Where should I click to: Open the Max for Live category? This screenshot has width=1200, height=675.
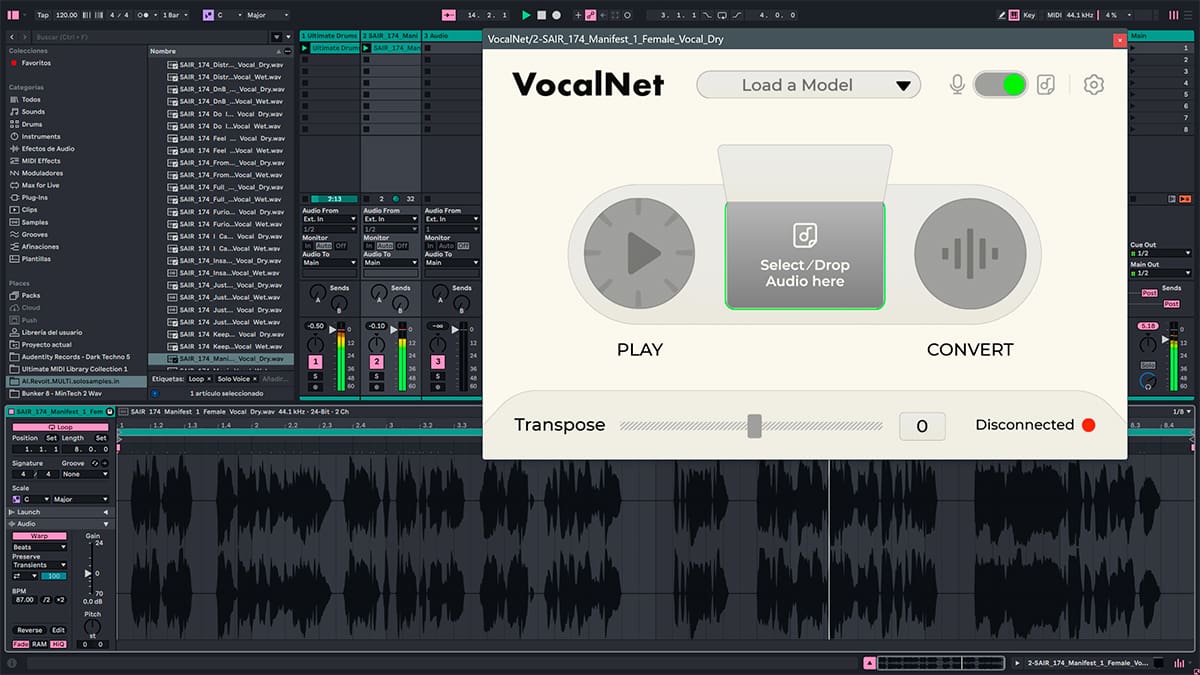(x=40, y=185)
